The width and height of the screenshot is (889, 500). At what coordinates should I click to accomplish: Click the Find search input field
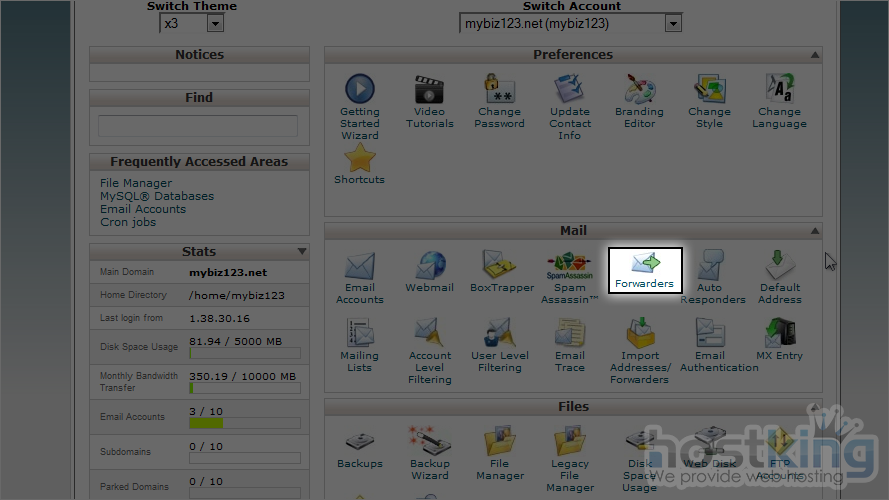198,126
